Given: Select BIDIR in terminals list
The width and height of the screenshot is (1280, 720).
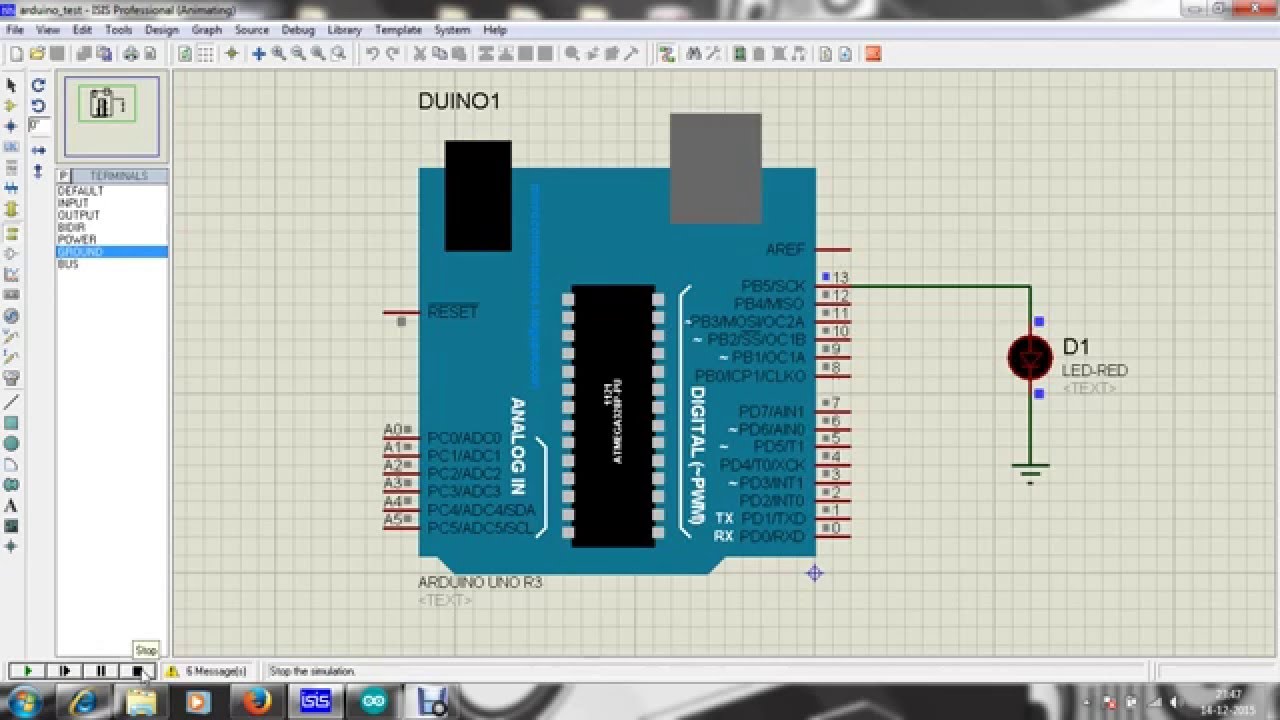Looking at the screenshot, I should pyautogui.click(x=111, y=228).
